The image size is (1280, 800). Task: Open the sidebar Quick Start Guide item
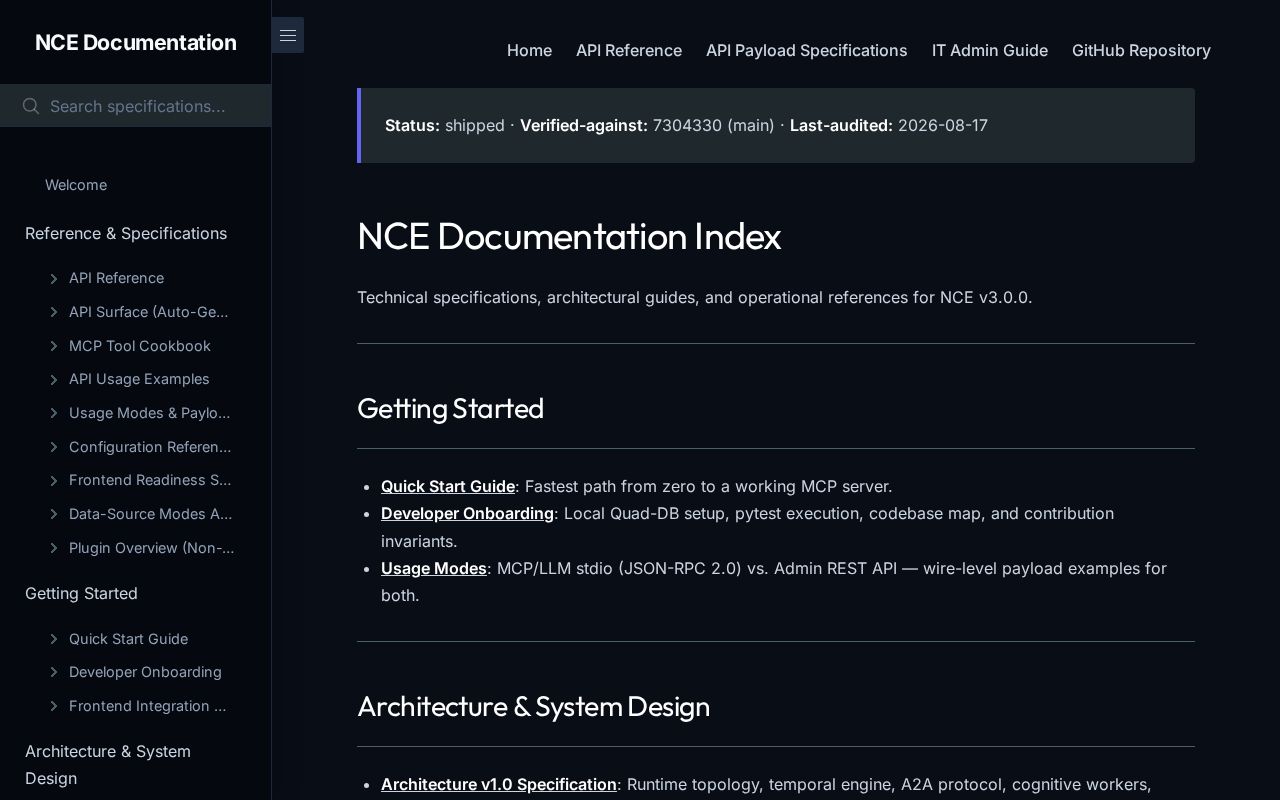coord(128,639)
